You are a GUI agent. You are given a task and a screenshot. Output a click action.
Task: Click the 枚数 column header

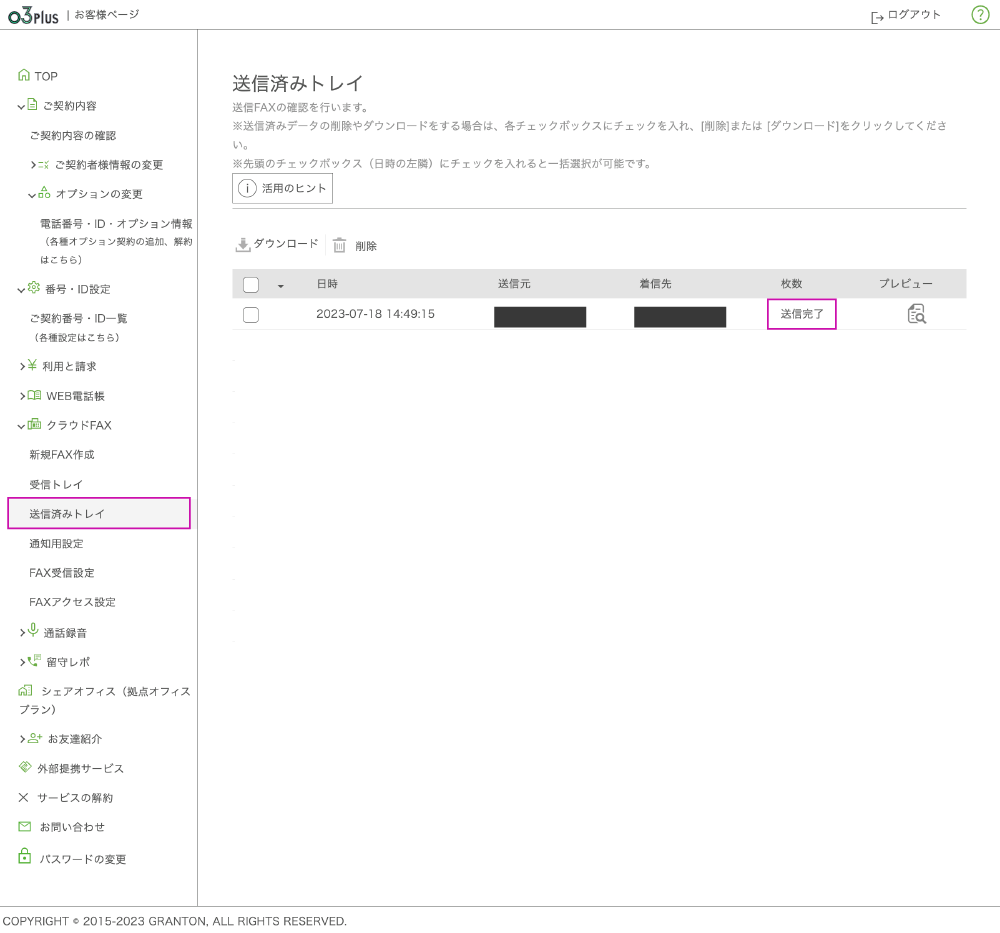(791, 284)
